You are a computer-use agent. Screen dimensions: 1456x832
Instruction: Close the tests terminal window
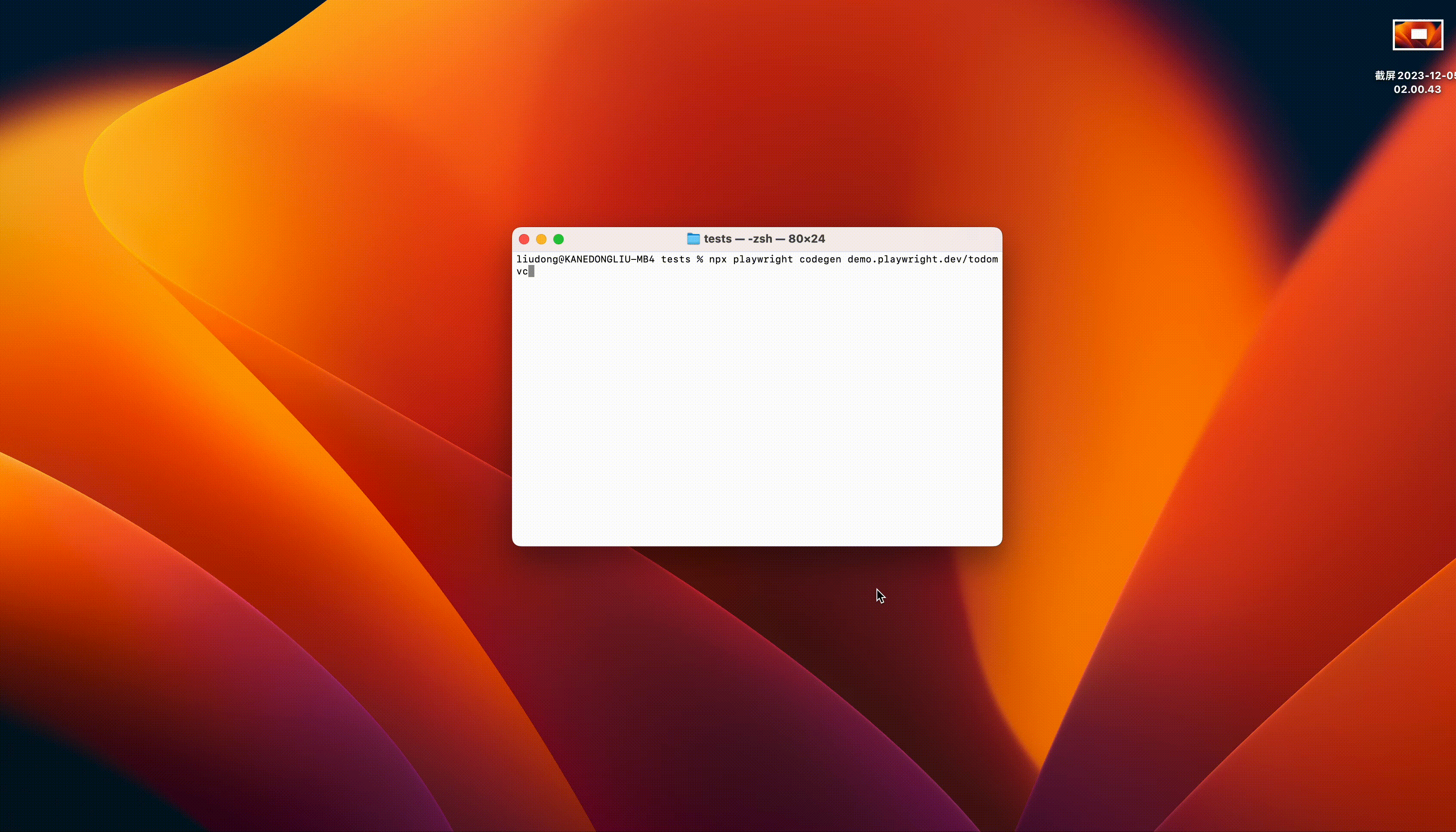coord(524,239)
